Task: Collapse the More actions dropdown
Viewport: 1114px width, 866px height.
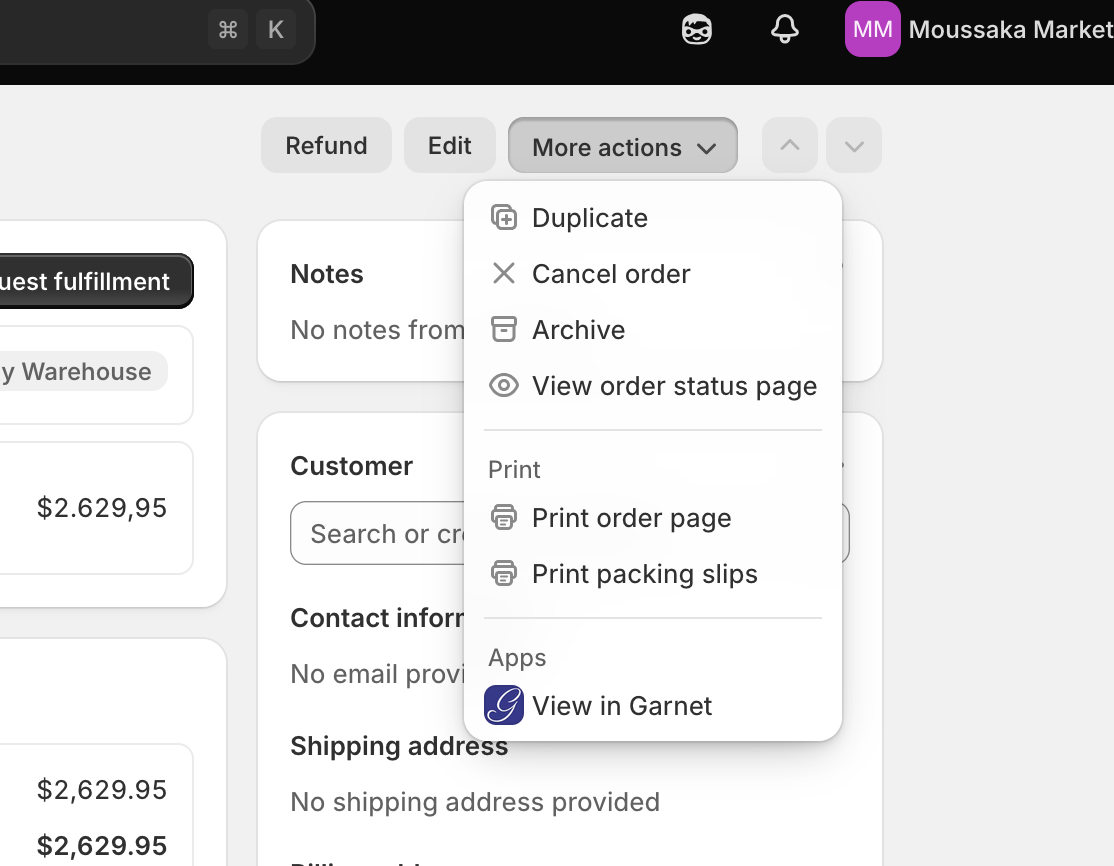Action: pyautogui.click(x=622, y=146)
